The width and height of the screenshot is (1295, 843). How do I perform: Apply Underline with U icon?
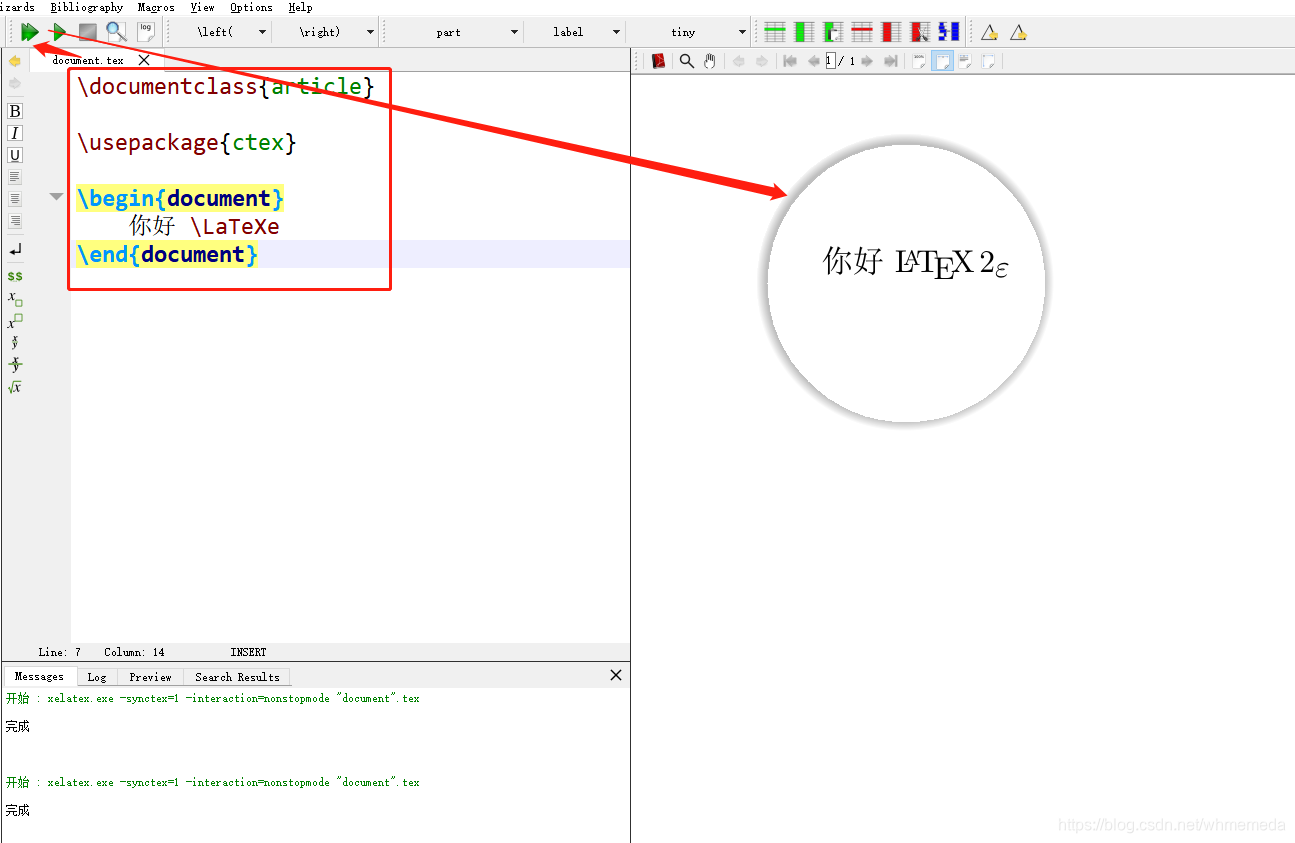15,155
